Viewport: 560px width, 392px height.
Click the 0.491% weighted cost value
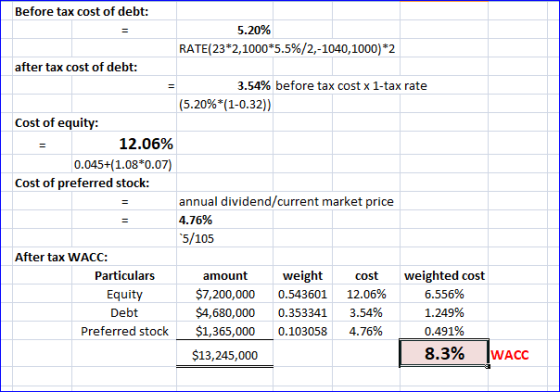444,331
